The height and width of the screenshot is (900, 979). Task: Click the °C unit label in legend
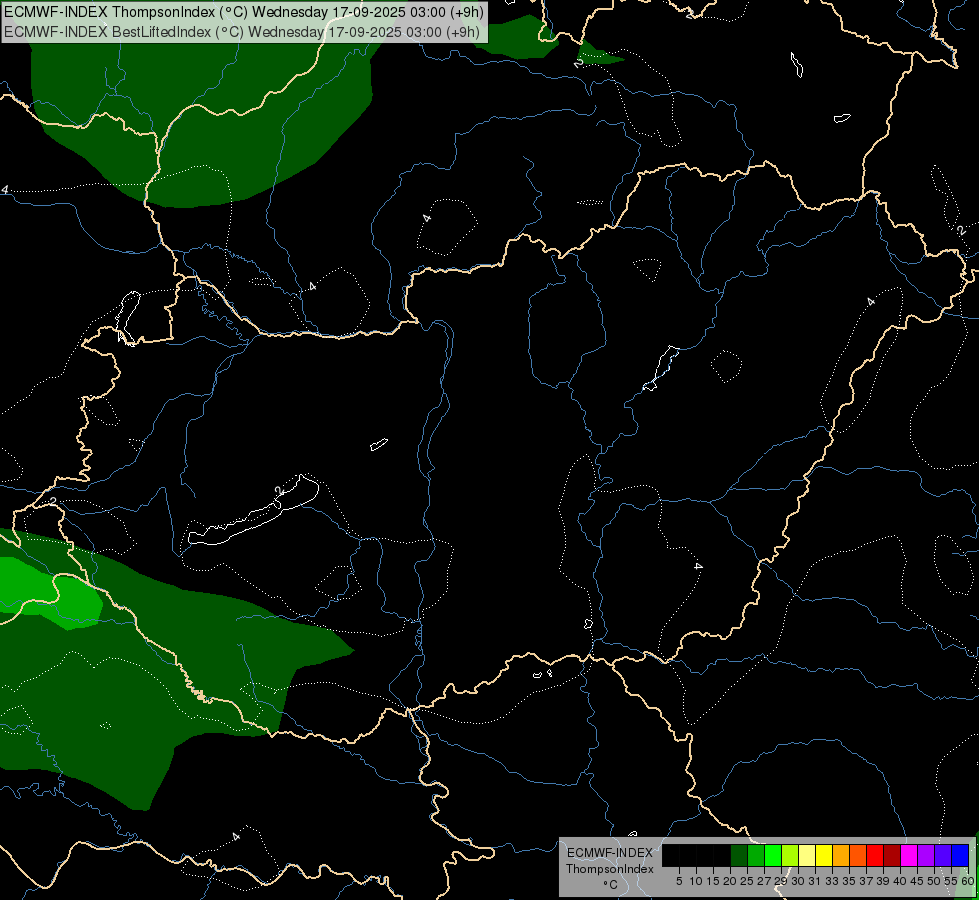[x=610, y=885]
